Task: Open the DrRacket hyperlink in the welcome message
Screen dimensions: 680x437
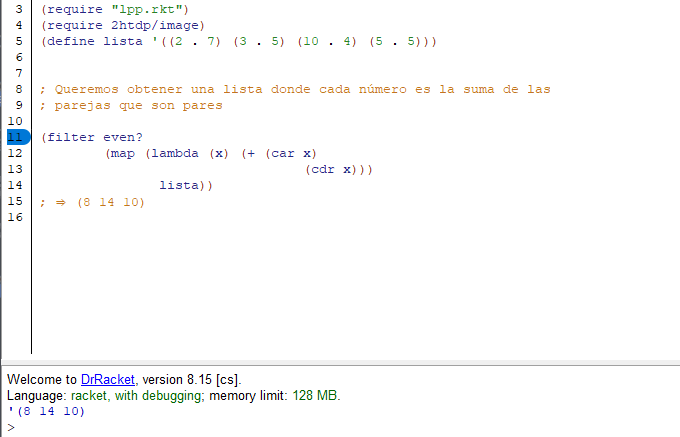Action: pyautogui.click(x=108, y=380)
